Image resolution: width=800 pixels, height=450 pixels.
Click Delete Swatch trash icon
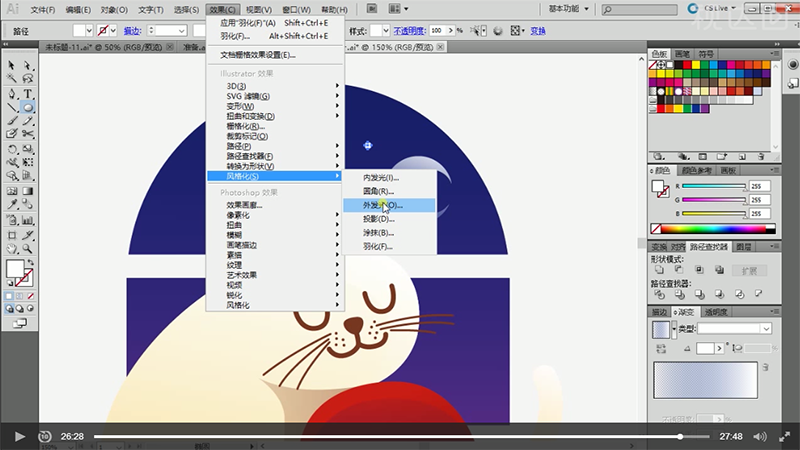click(x=761, y=157)
